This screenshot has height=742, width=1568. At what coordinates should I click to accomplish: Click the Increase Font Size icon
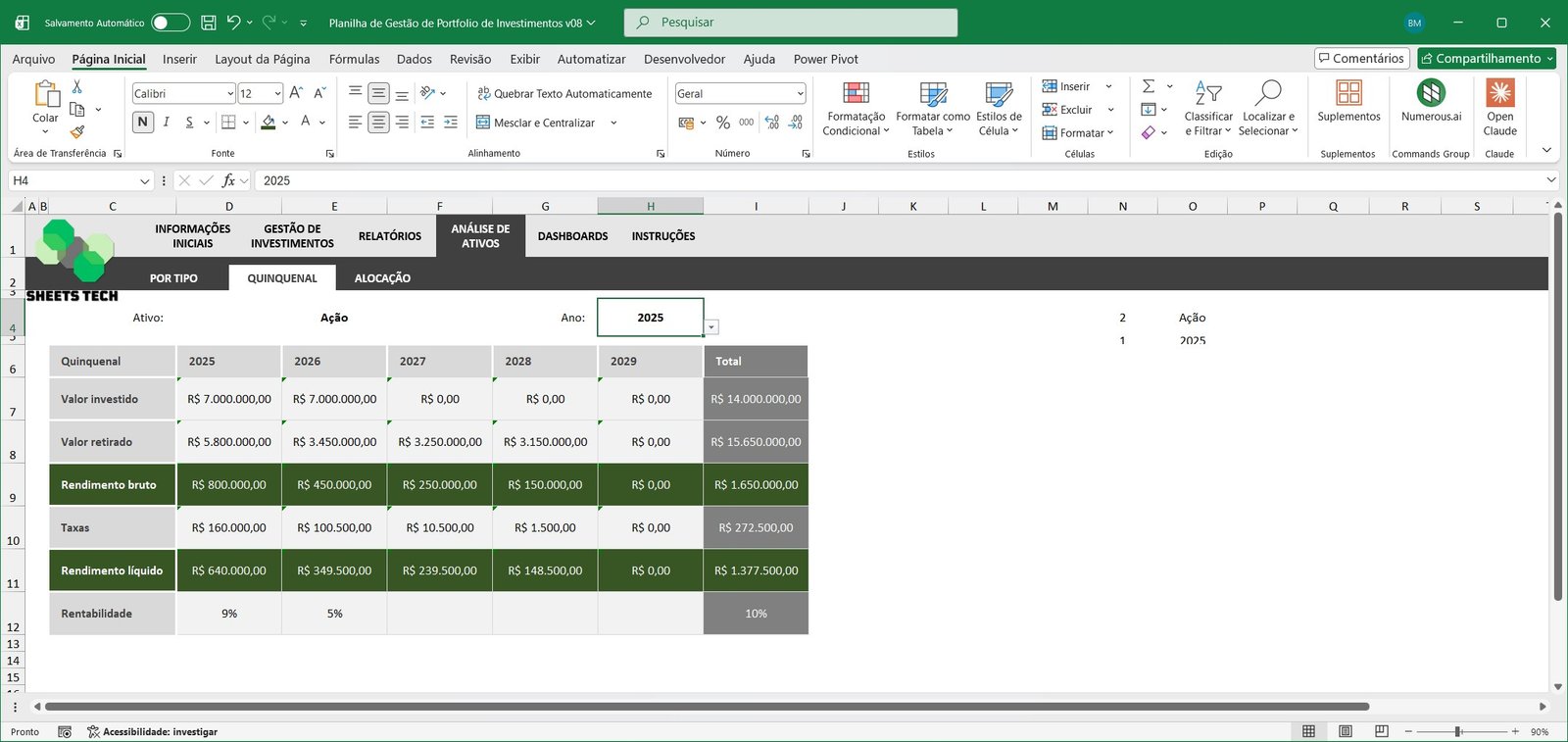coord(296,93)
